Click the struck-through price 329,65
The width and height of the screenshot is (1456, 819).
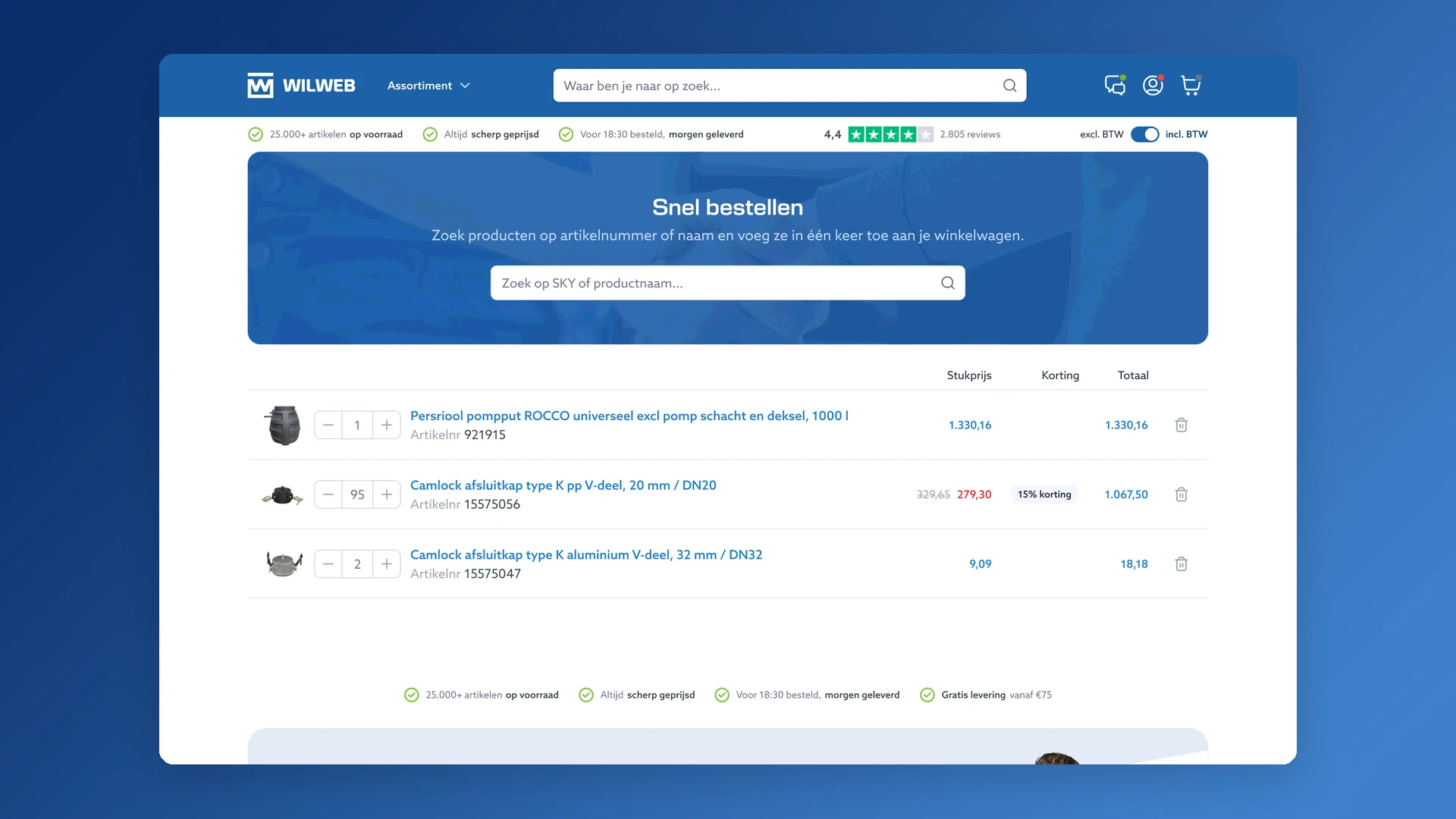(934, 494)
